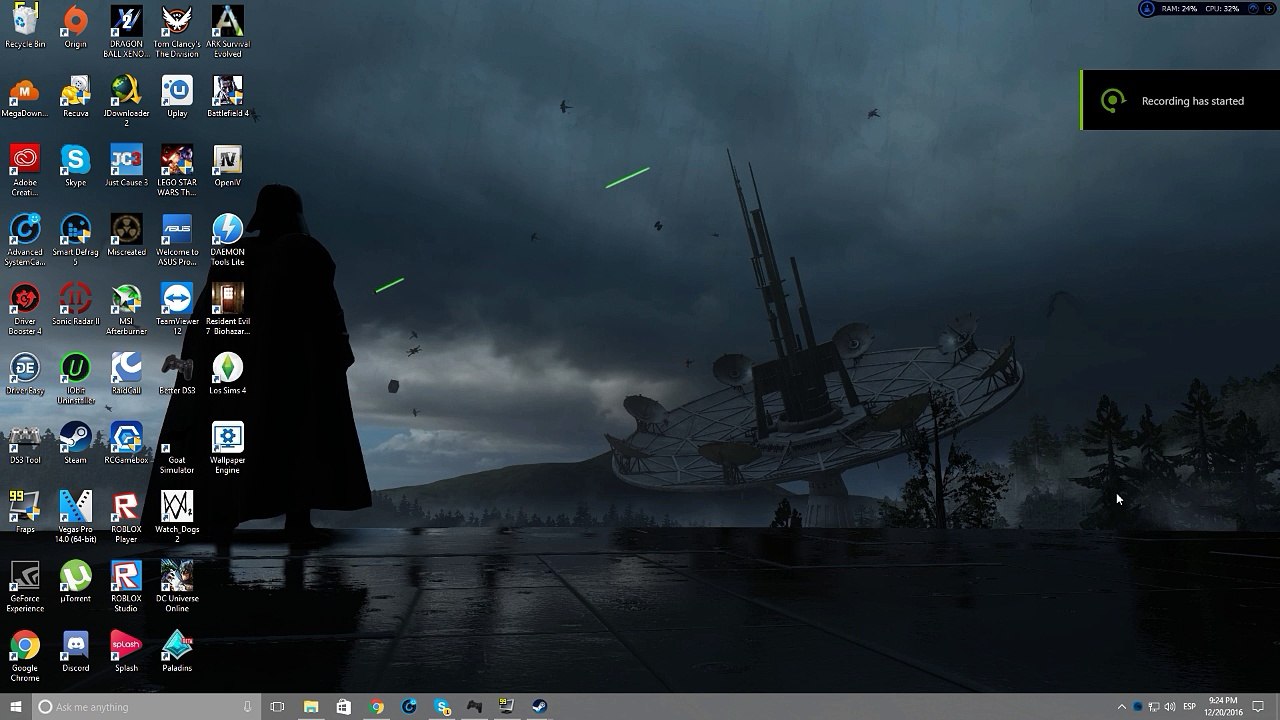Launch Steam from the desktop icon
Image resolution: width=1280 pixels, height=720 pixels.
point(75,443)
